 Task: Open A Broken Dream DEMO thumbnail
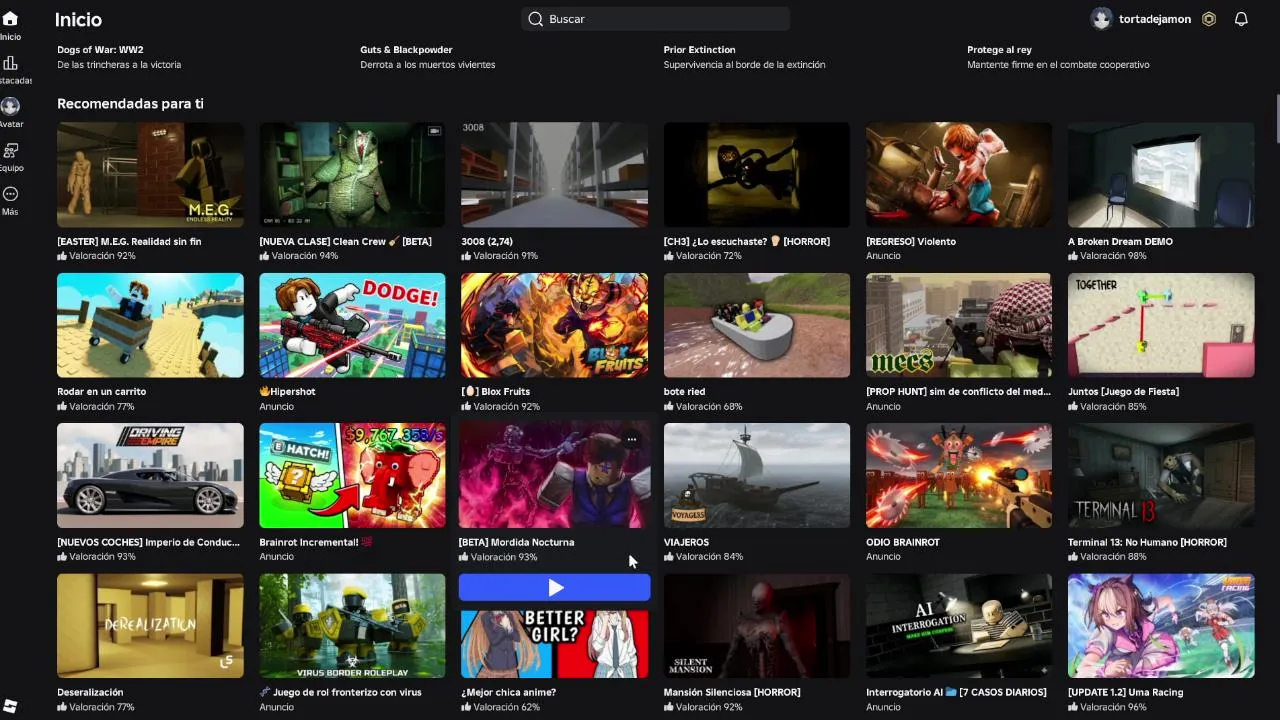click(1161, 175)
